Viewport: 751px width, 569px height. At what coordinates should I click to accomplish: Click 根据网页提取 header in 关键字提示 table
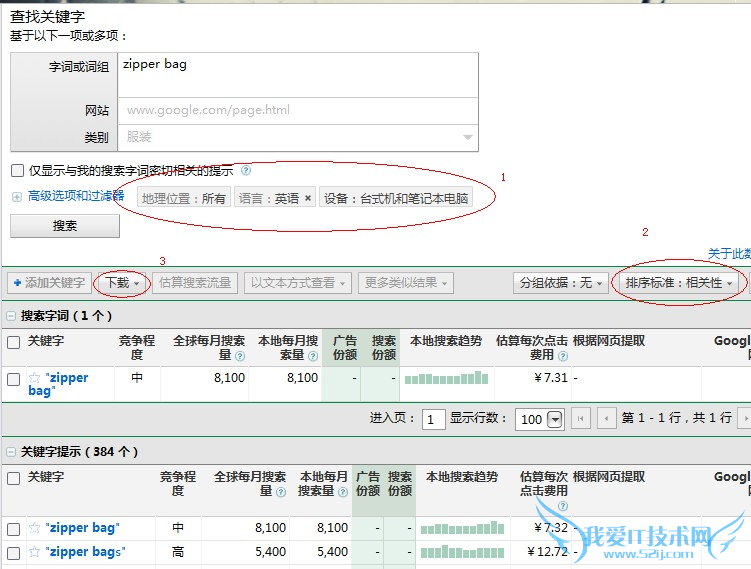(x=609, y=477)
